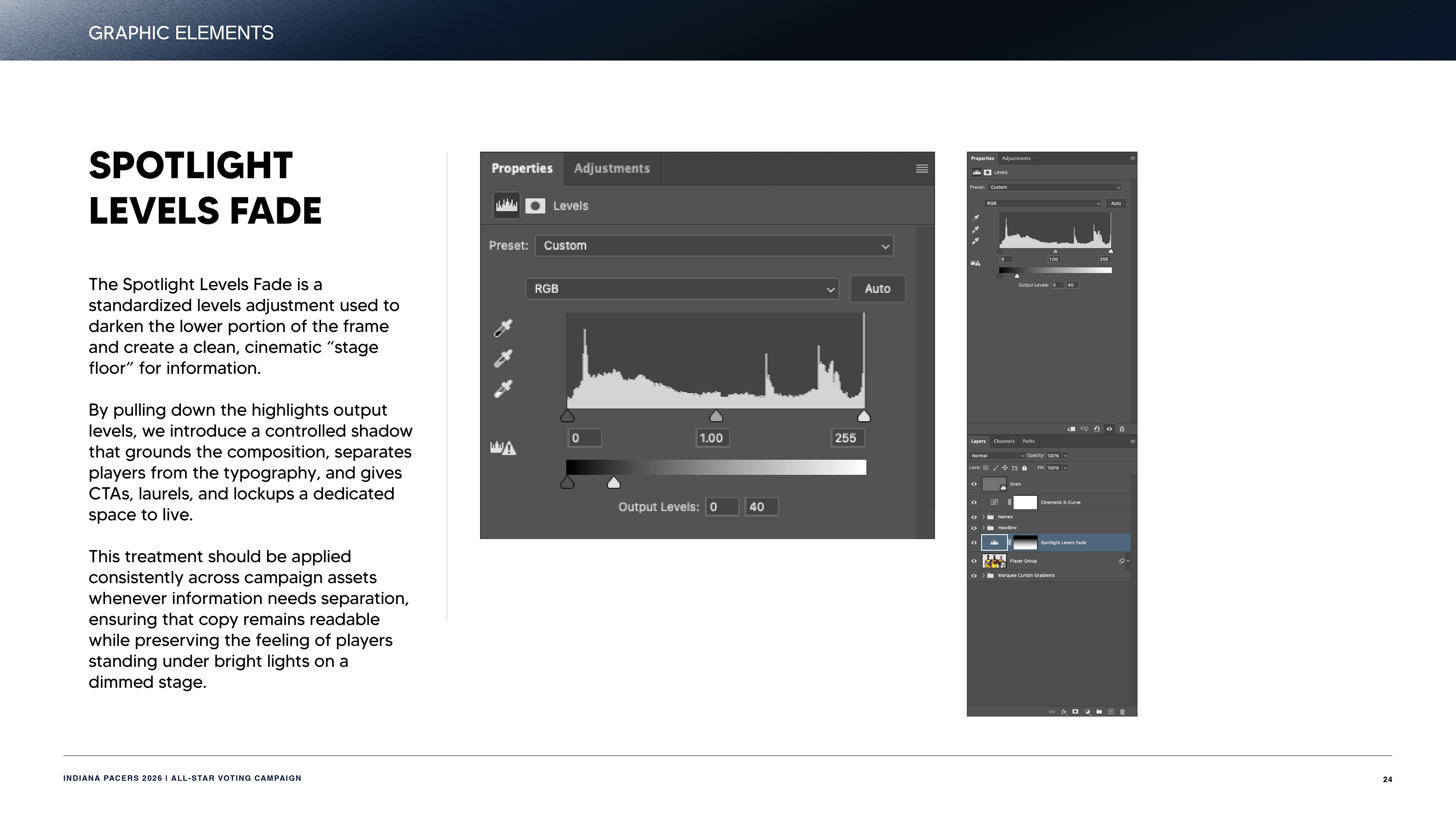Open the large Properties panel hamburger menu
The image size is (1456, 819).
click(922, 168)
